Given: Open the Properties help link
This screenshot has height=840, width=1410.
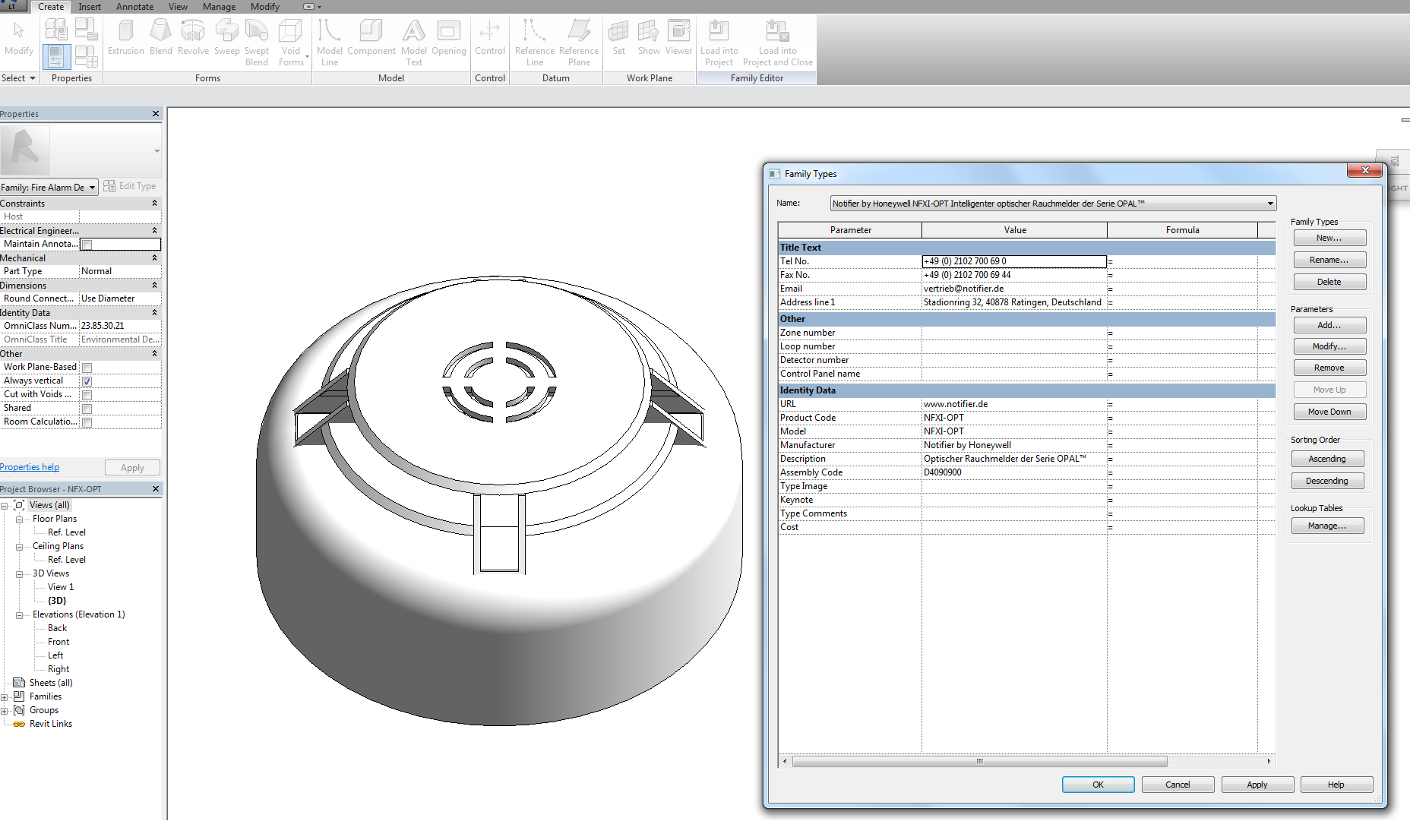Looking at the screenshot, I should pos(30,467).
